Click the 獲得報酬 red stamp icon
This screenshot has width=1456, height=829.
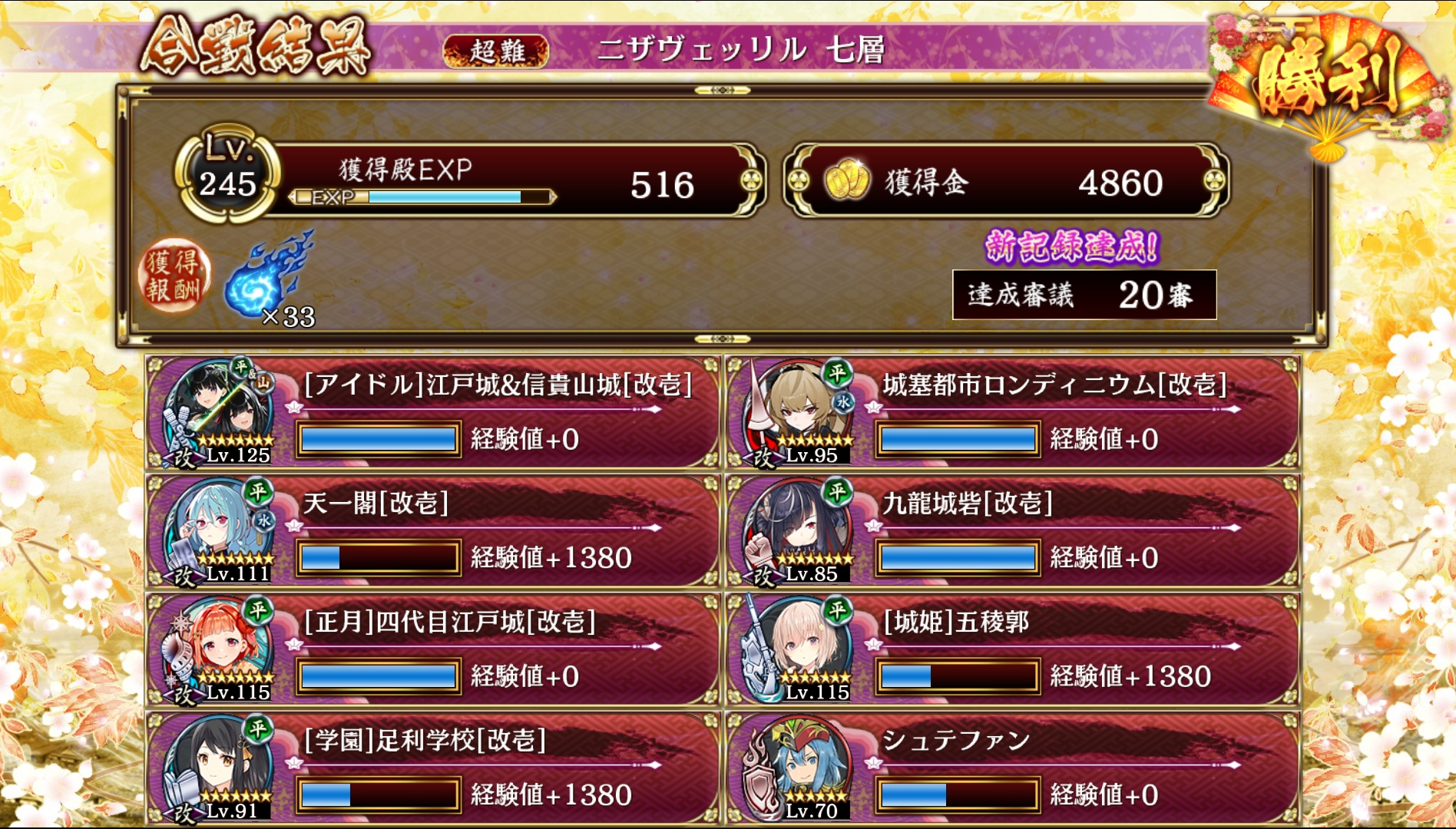[174, 276]
